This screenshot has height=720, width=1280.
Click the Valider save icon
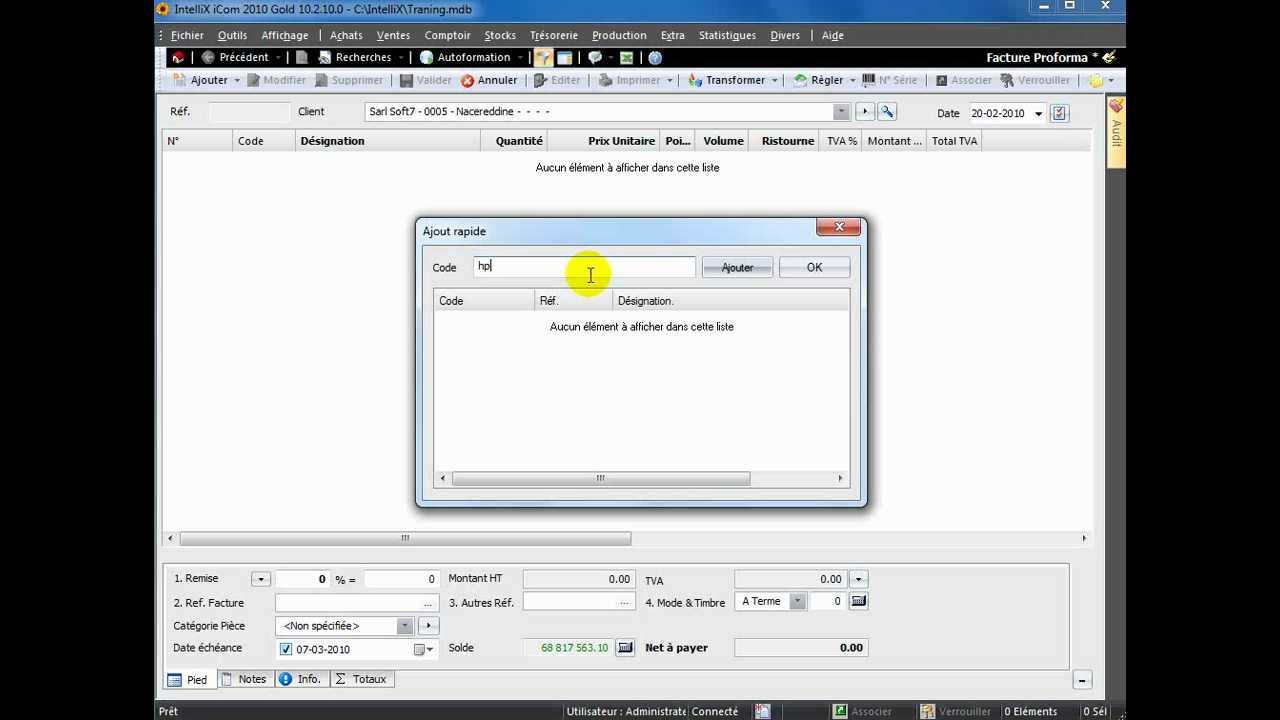[x=406, y=80]
